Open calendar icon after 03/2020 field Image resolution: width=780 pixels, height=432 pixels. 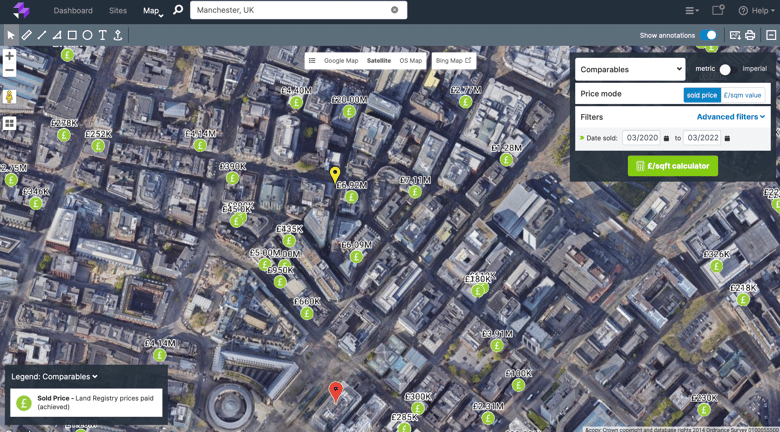(x=667, y=138)
